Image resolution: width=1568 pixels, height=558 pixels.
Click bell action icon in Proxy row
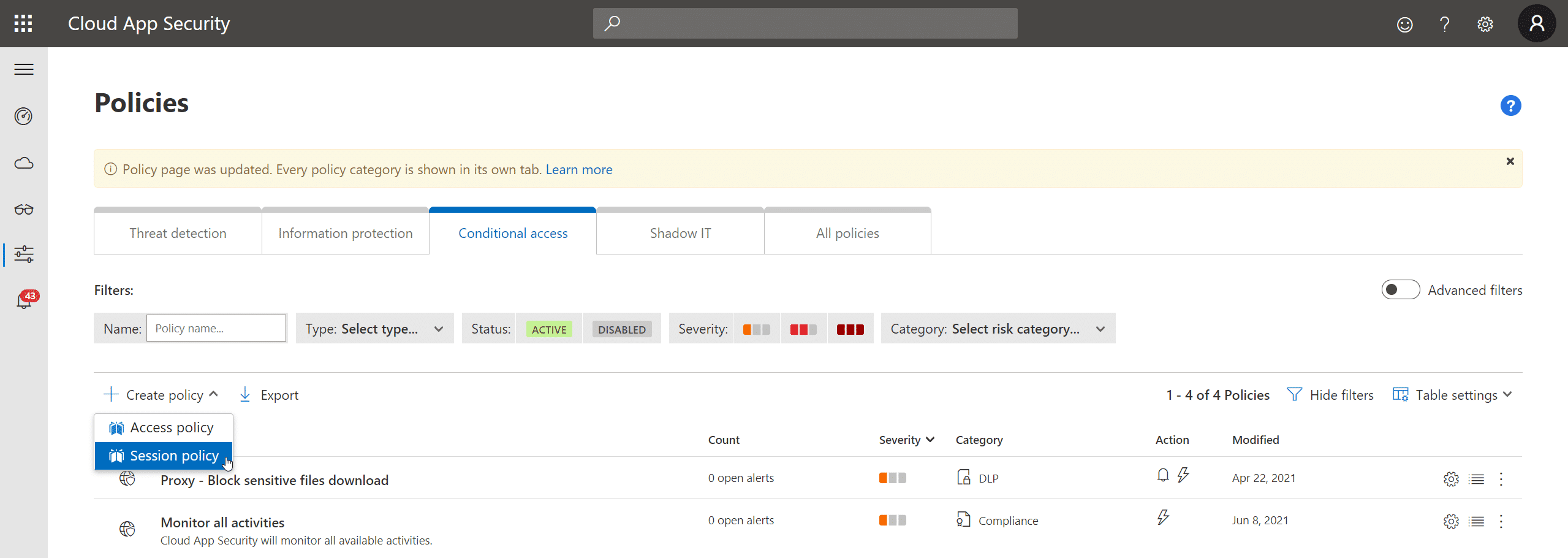[x=1163, y=475]
